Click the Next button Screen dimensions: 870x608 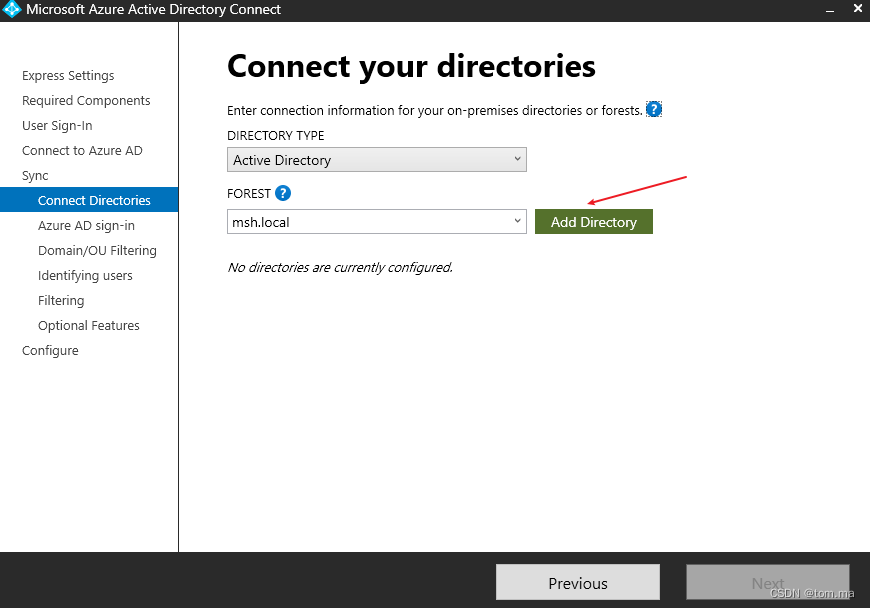768,582
